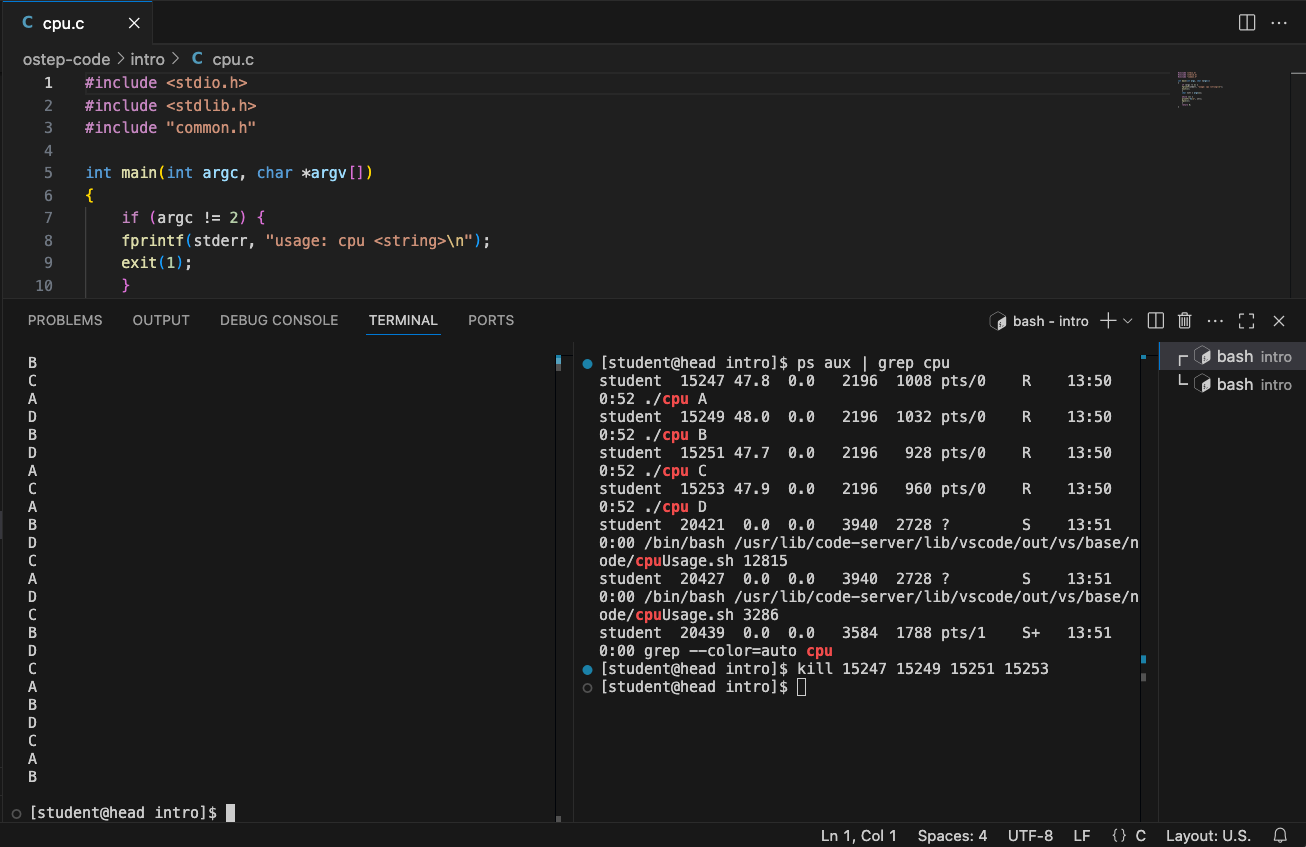
Task: Close the terminal panel
Action: 1278,321
